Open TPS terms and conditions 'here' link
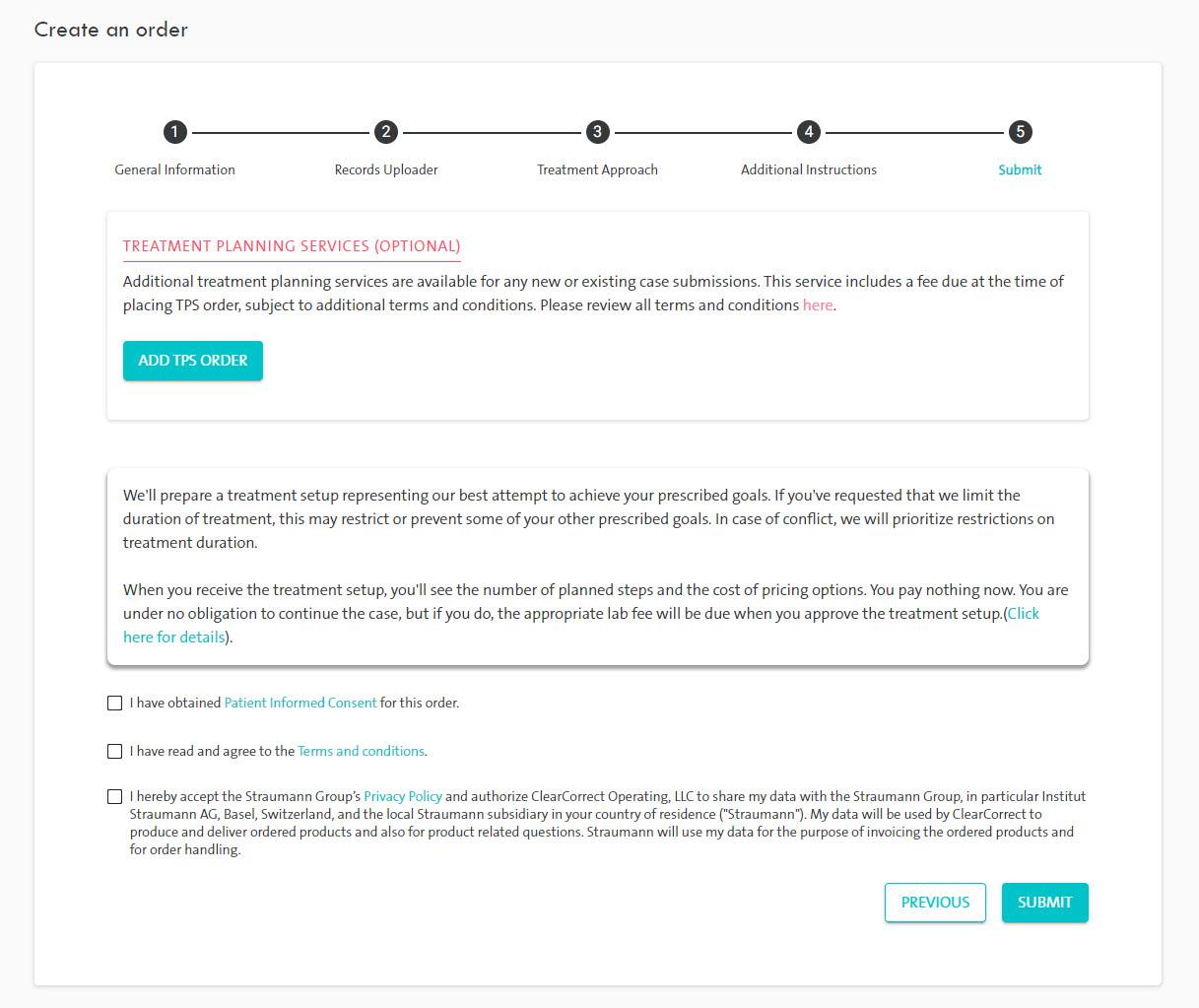 (818, 305)
